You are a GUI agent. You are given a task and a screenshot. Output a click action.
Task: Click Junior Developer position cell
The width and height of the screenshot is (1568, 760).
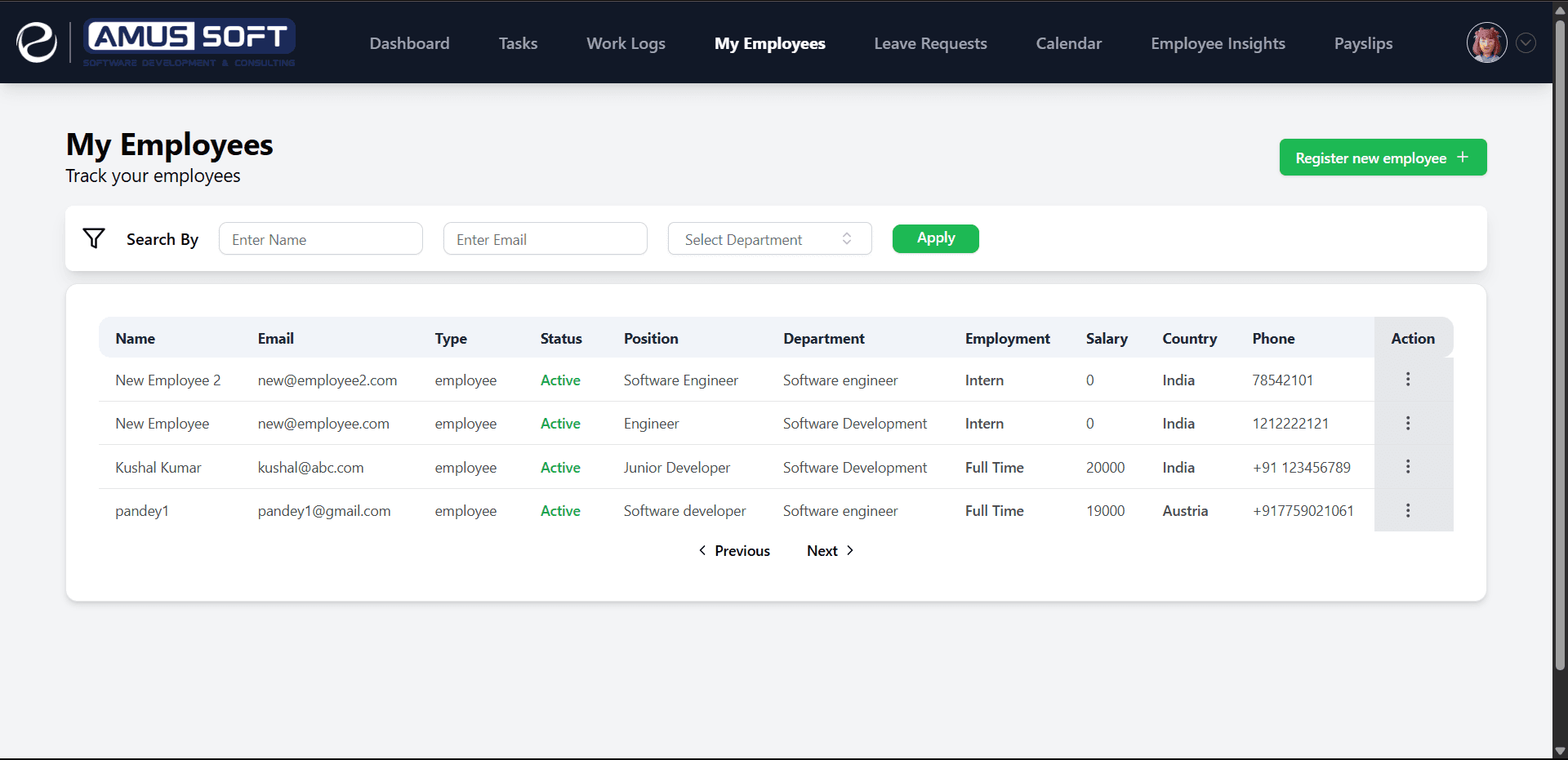tap(677, 468)
